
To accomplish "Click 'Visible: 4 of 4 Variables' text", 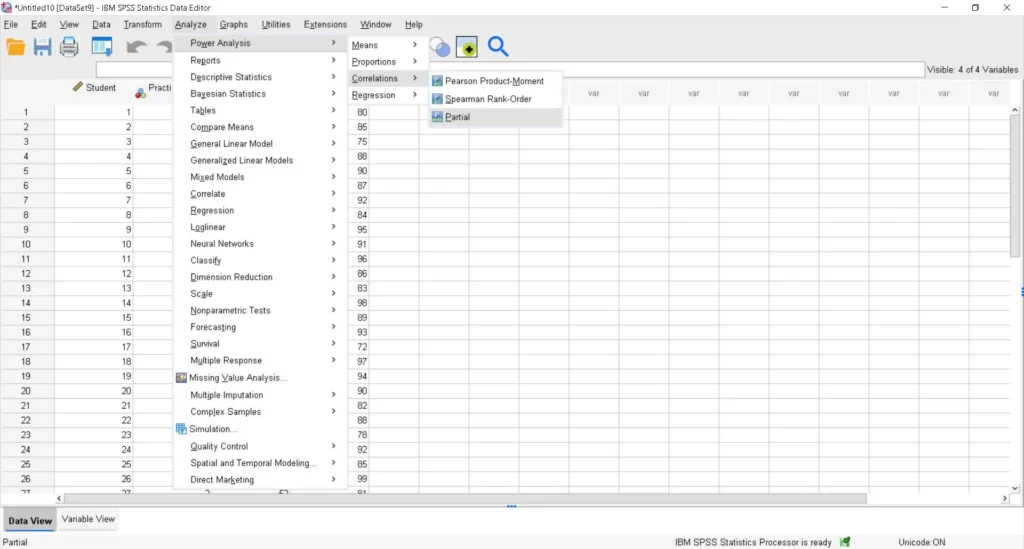I will [972, 70].
